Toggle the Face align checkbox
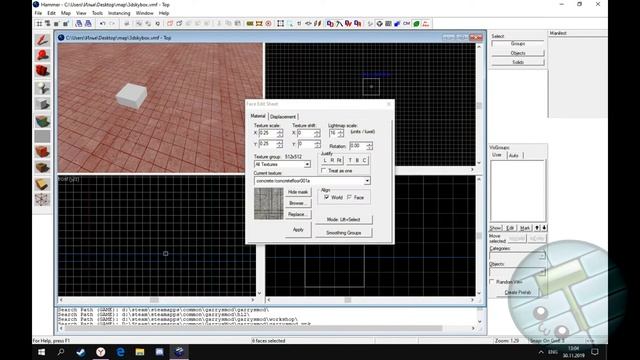The height and width of the screenshot is (360, 640). tap(349, 197)
